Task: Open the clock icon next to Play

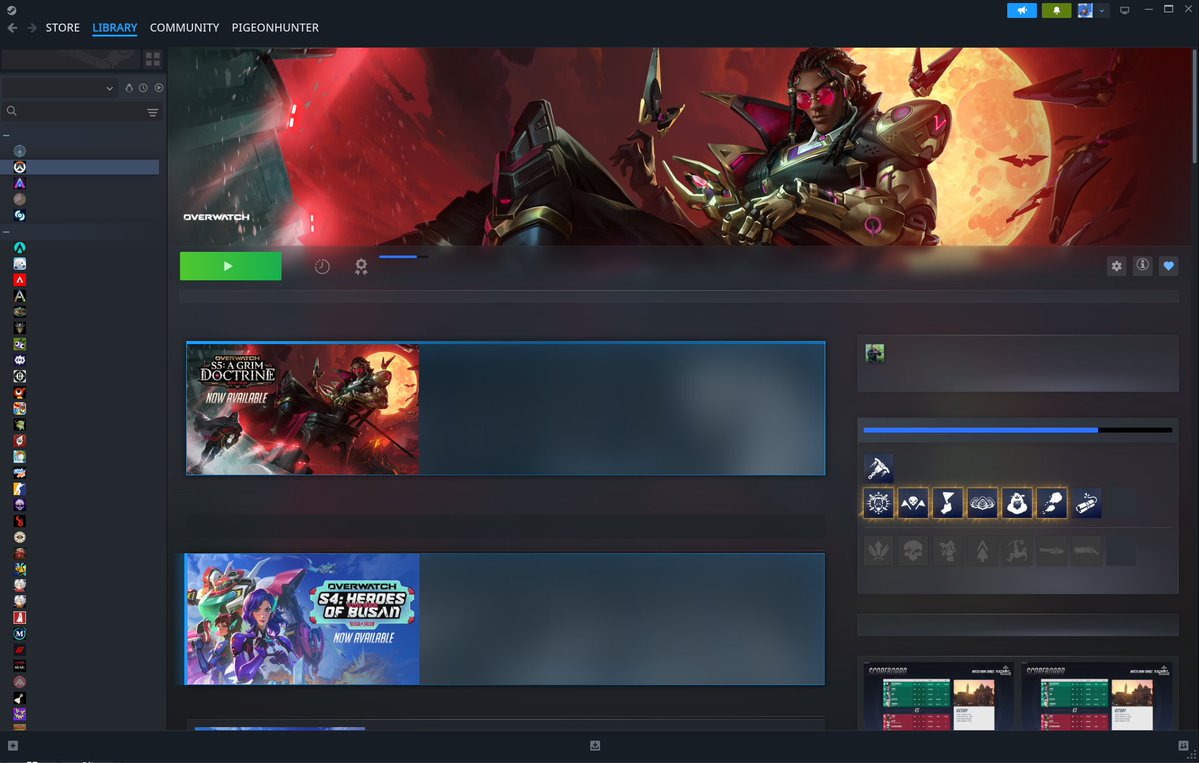Action: point(322,266)
